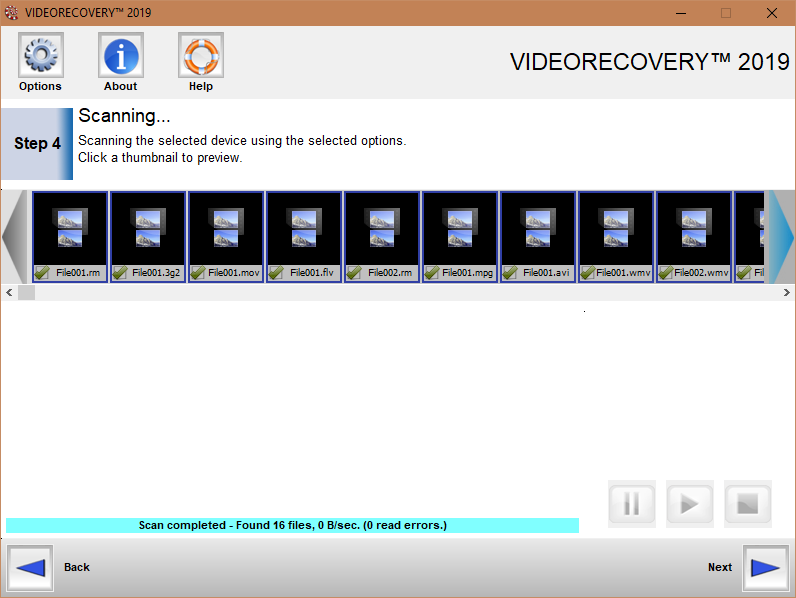Toggle the File001.mov checkbox

tap(198, 273)
